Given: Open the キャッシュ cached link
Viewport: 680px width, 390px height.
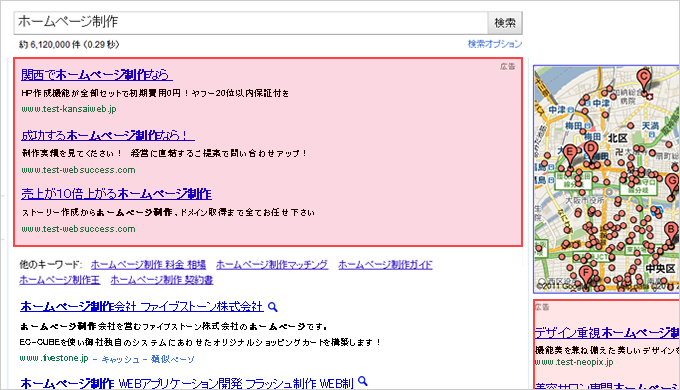Looking at the screenshot, I should [x=120, y=359].
